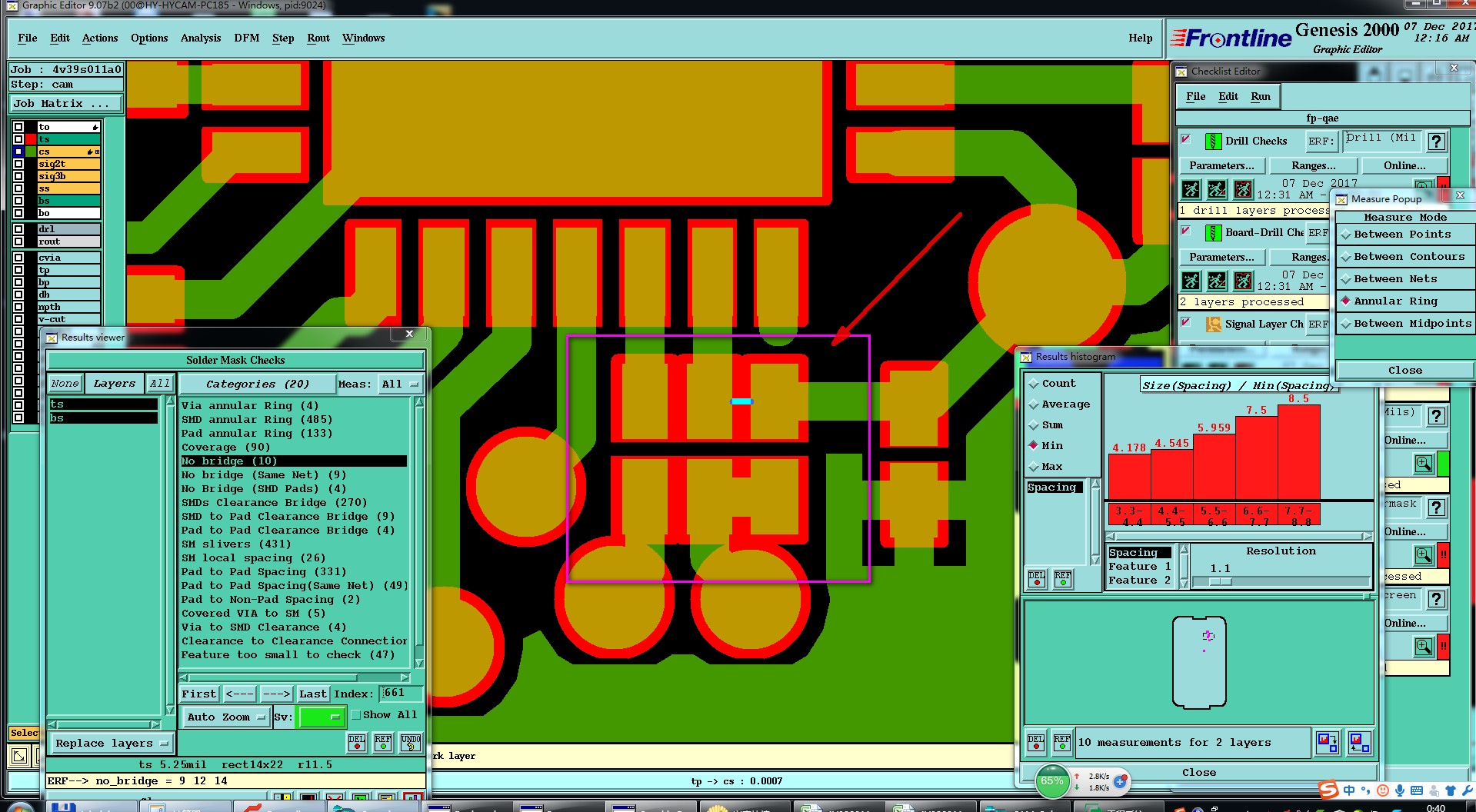
Task: Open Meas All dropdown
Action: point(400,384)
